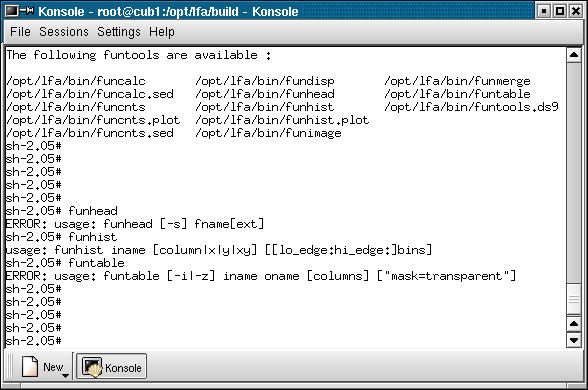Click the session toolbar drag handle

(x=10, y=366)
